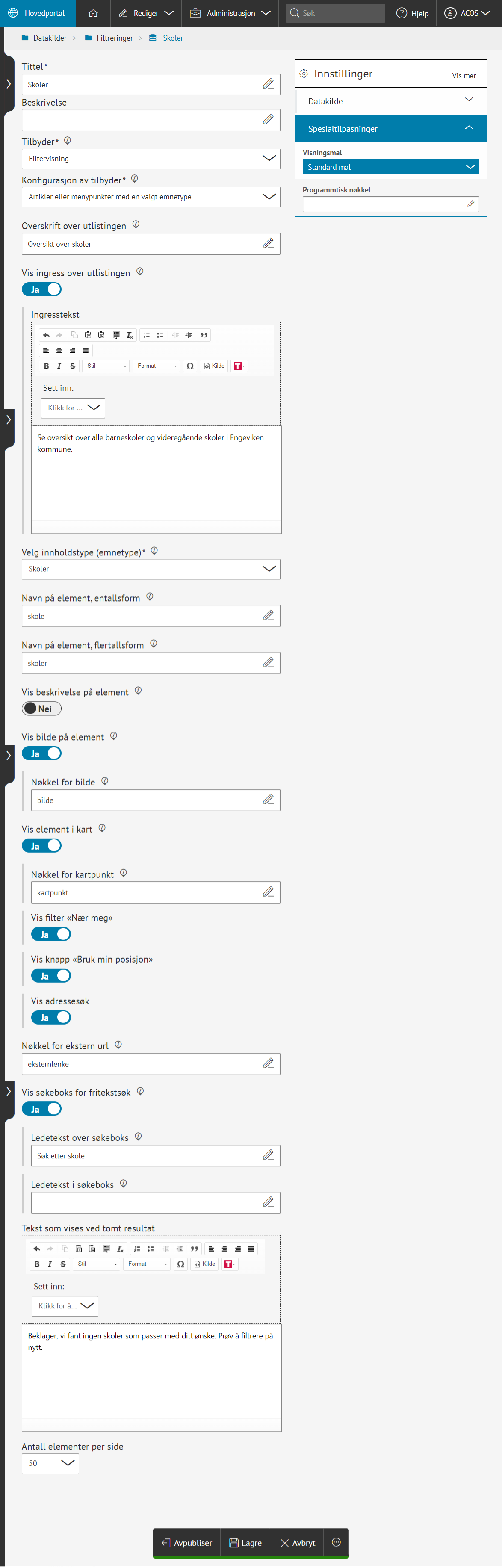Open the Administrasjon menu
The image size is (502, 1568).
pyautogui.click(x=230, y=13)
